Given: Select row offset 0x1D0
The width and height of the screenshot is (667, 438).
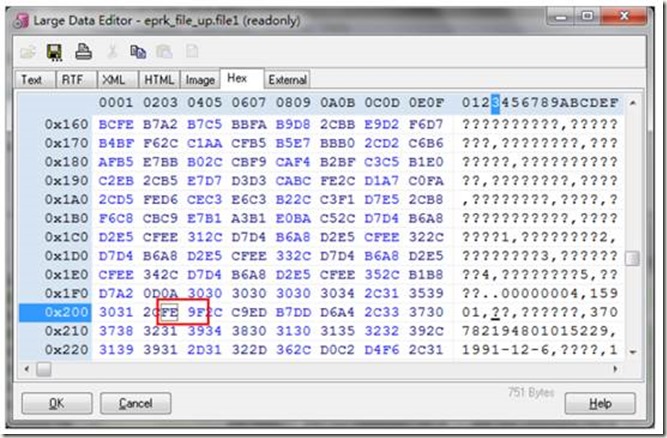Looking at the screenshot, I should click(66, 256).
